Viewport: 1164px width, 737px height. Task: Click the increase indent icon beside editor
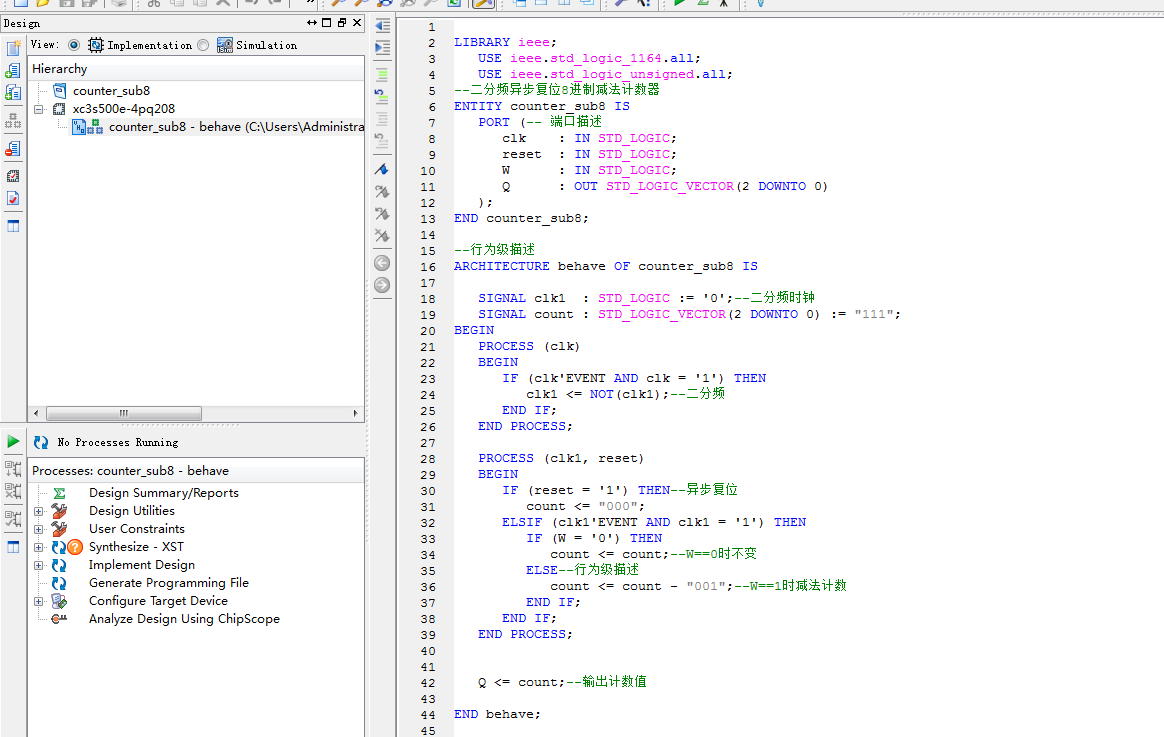click(382, 47)
